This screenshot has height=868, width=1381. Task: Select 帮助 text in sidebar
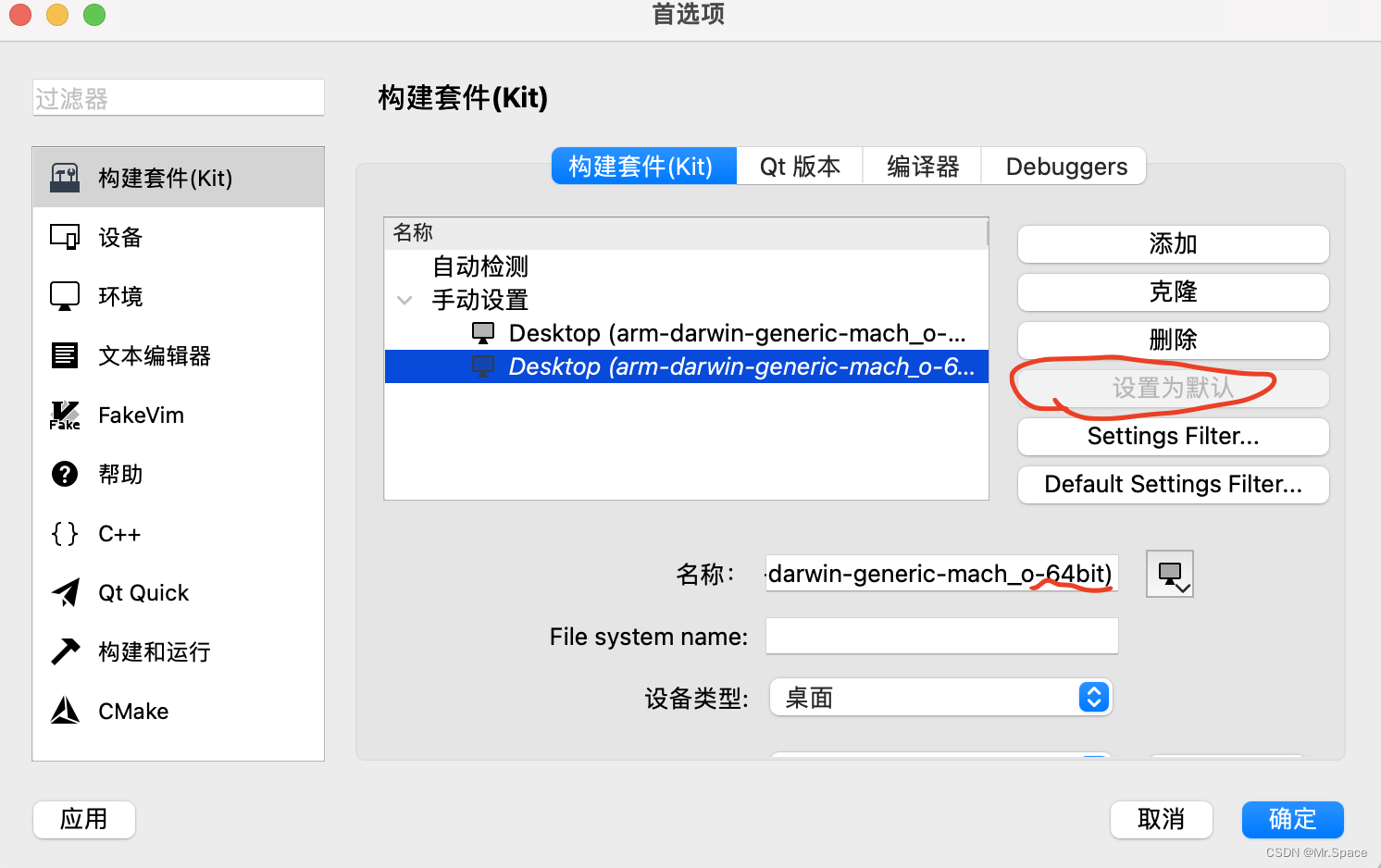120,475
